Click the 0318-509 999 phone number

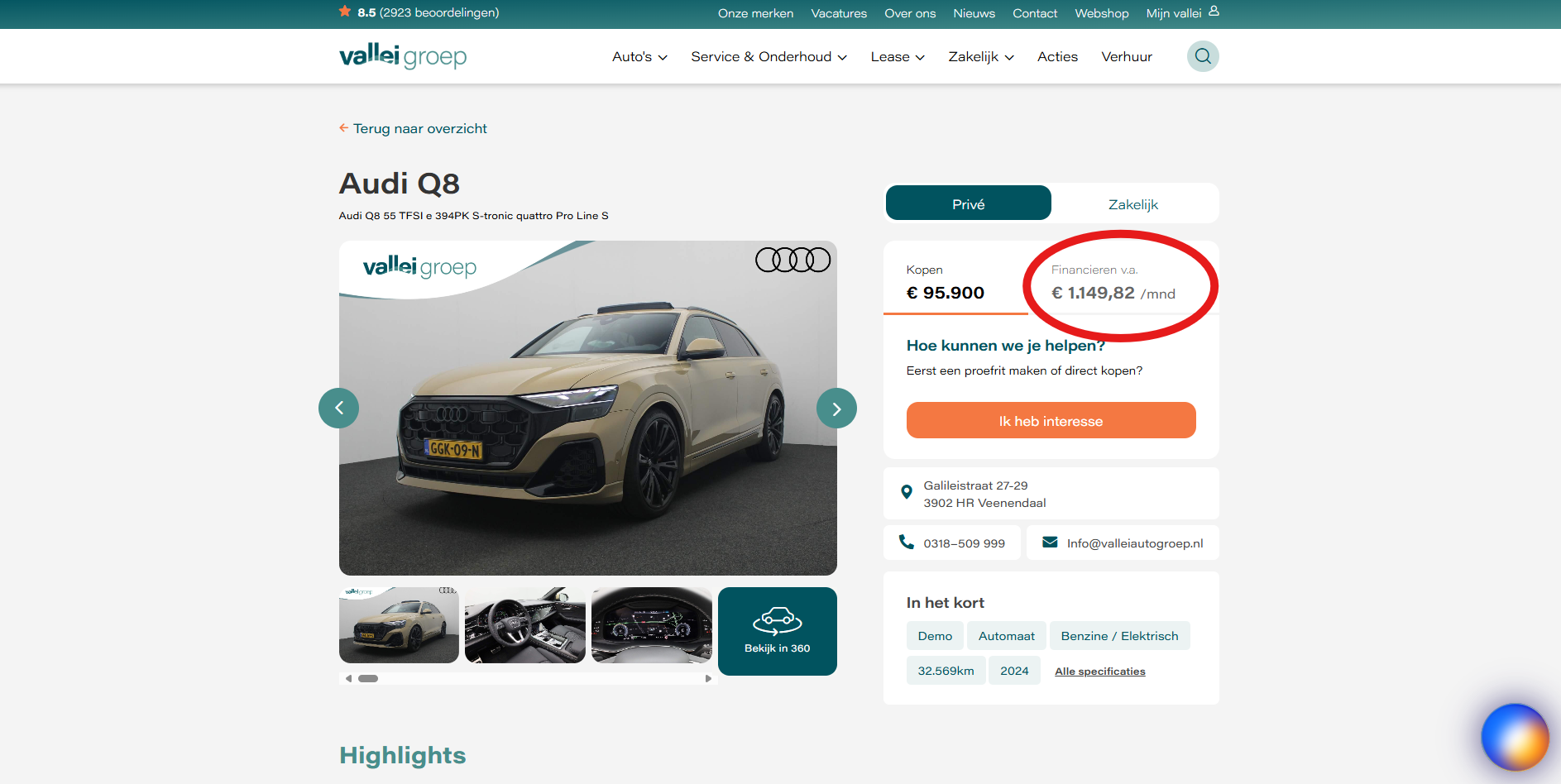pyautogui.click(x=965, y=543)
